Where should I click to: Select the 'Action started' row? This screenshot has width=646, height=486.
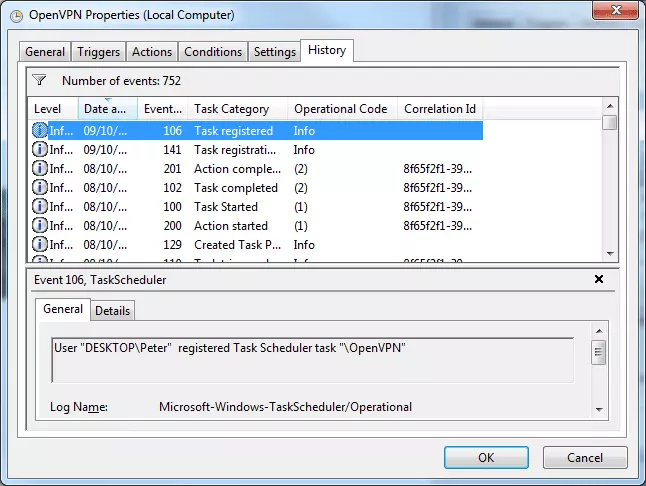point(255,225)
